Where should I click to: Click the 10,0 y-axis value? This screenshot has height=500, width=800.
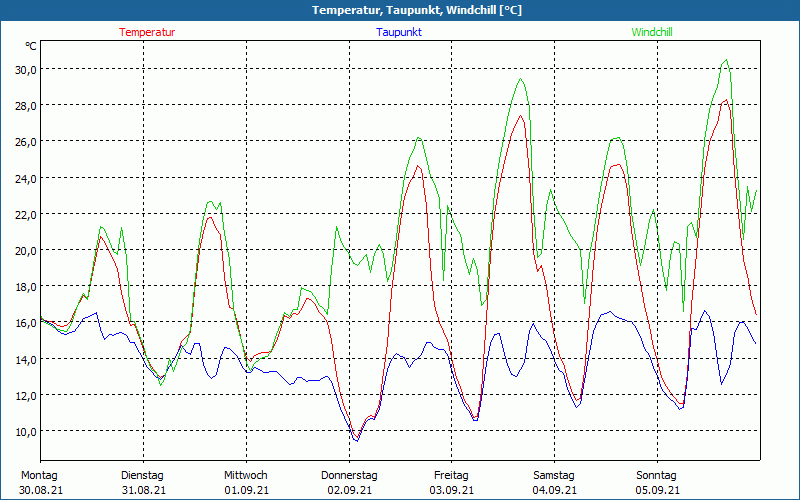coord(25,432)
